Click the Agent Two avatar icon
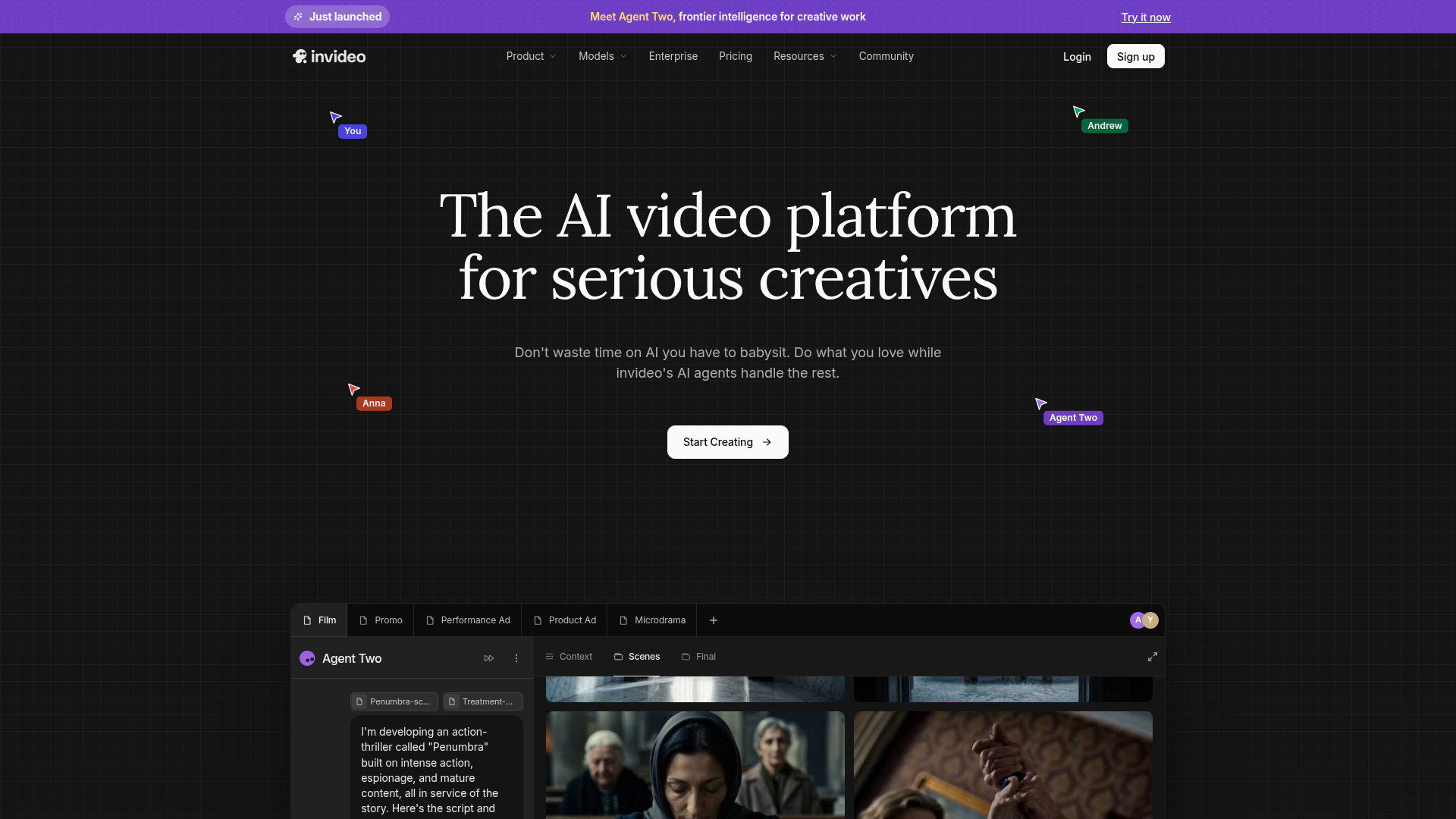 coord(307,658)
